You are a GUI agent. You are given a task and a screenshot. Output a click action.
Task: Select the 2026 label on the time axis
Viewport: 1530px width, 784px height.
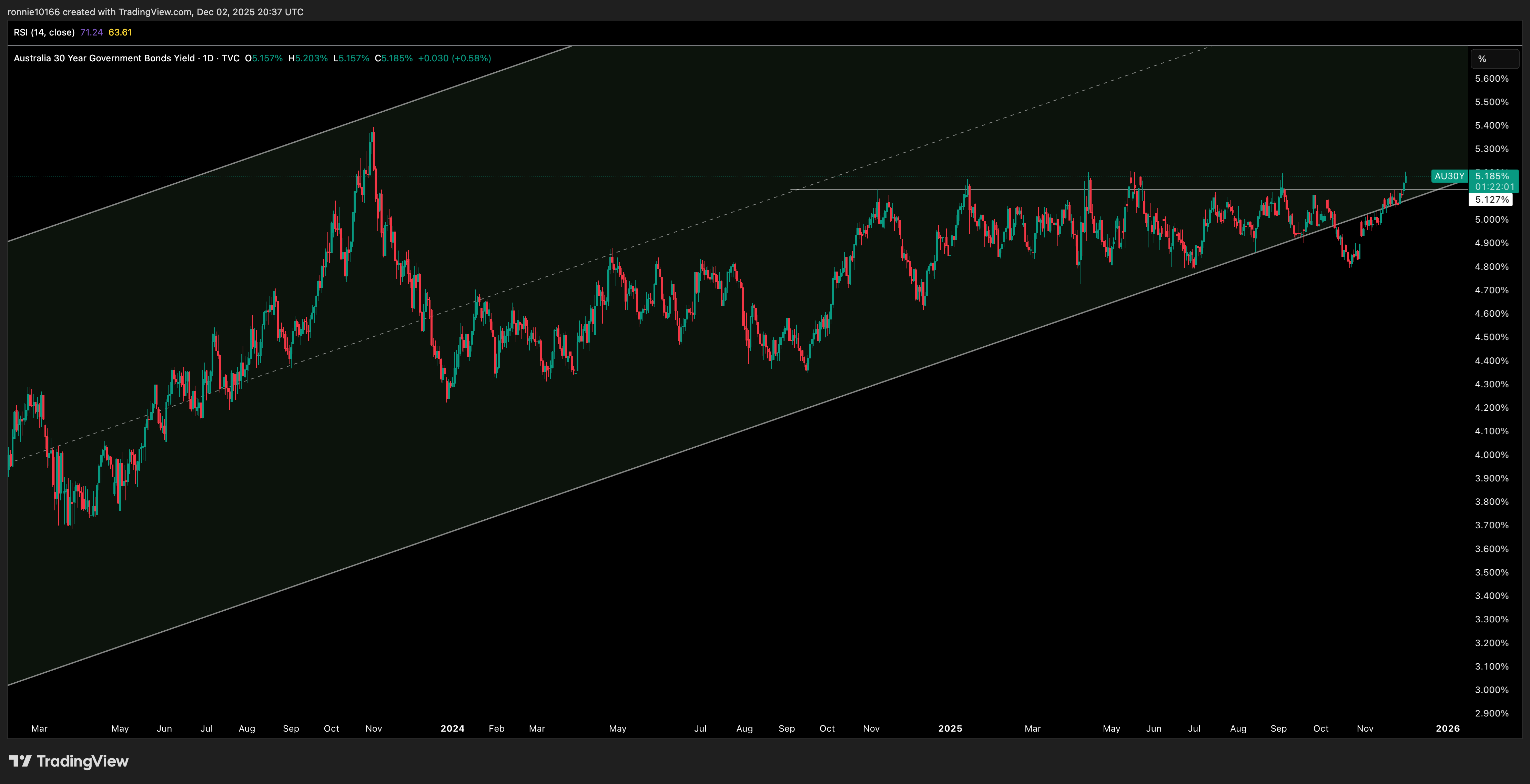[1447, 729]
